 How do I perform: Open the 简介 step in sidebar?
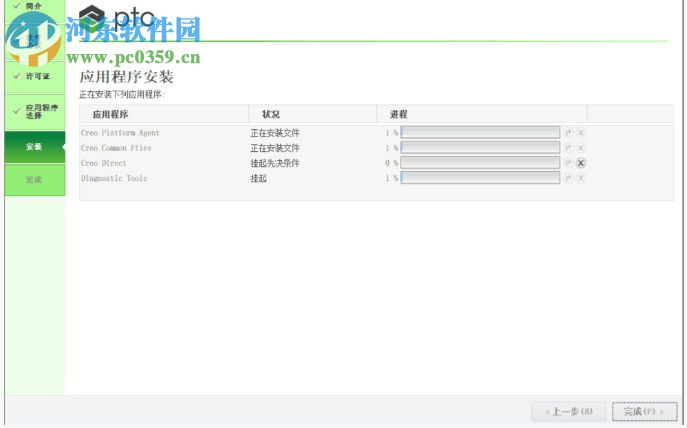point(35,6)
